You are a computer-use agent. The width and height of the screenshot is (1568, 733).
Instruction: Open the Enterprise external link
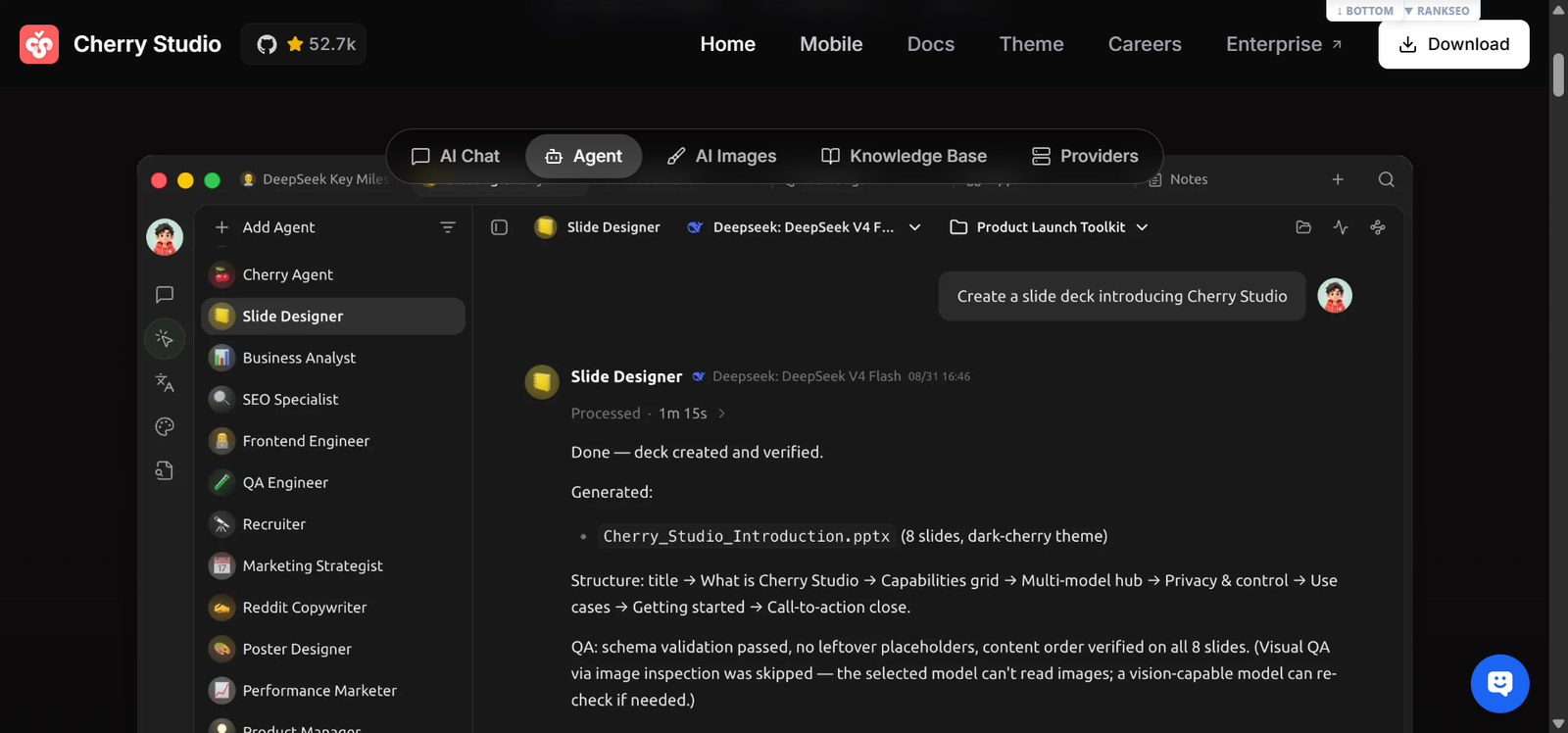(1284, 44)
